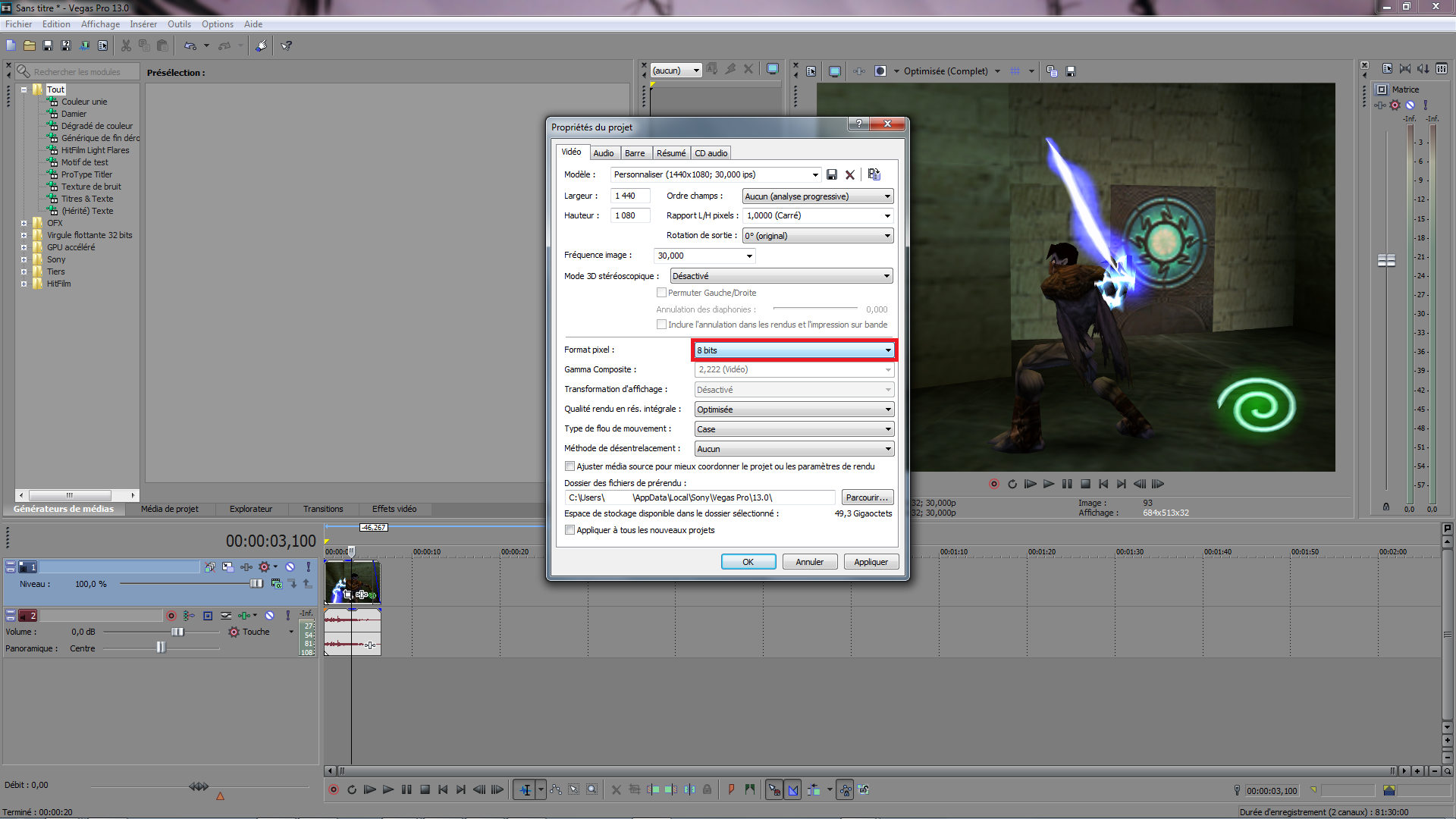The width and height of the screenshot is (1456, 819).
Task: Expand the OFX tree folder
Action: pos(24,223)
